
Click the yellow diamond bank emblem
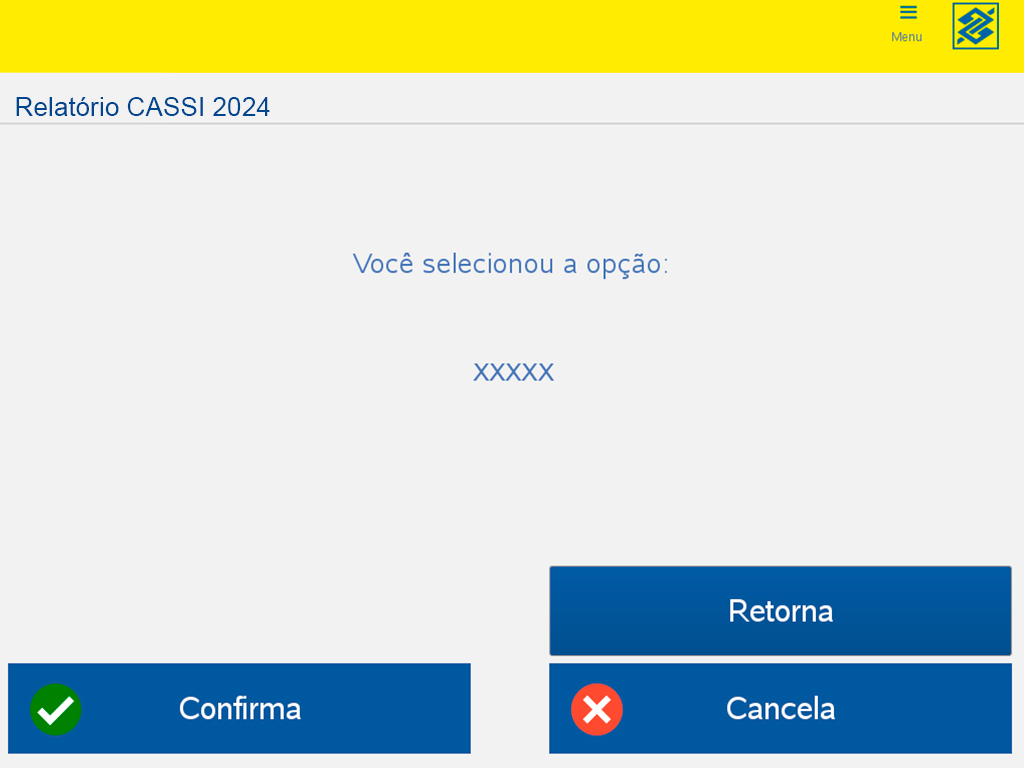tap(975, 26)
